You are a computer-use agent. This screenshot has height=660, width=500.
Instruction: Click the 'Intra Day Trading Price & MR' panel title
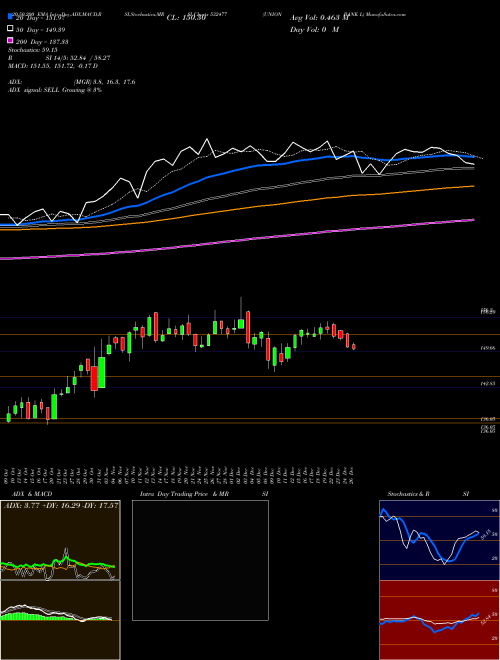[x=184, y=494]
